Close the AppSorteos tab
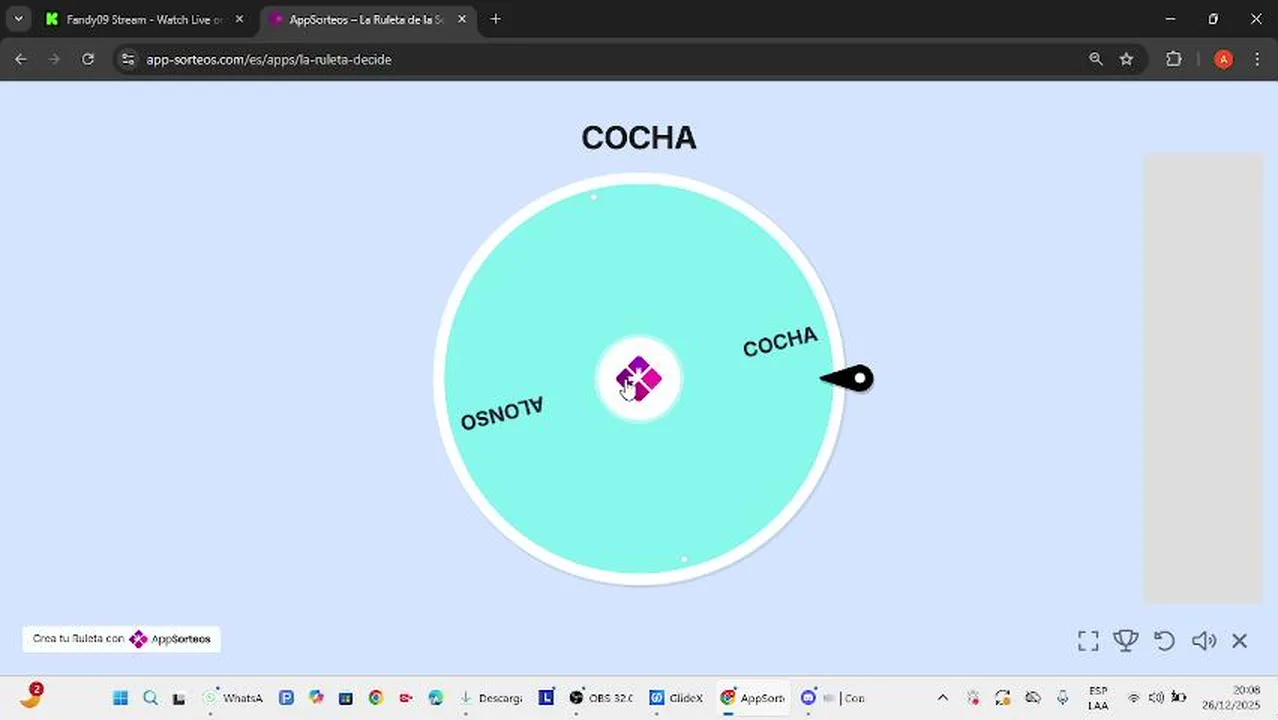 click(x=463, y=19)
